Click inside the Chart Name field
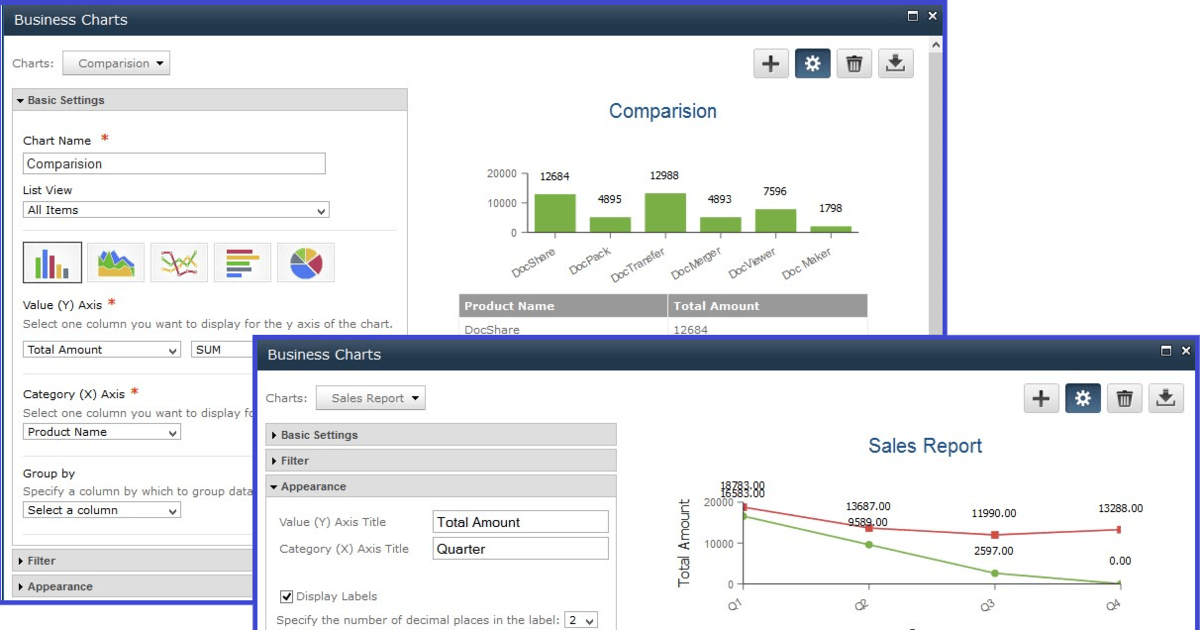Viewport: 1200px width, 630px height. tap(174, 163)
